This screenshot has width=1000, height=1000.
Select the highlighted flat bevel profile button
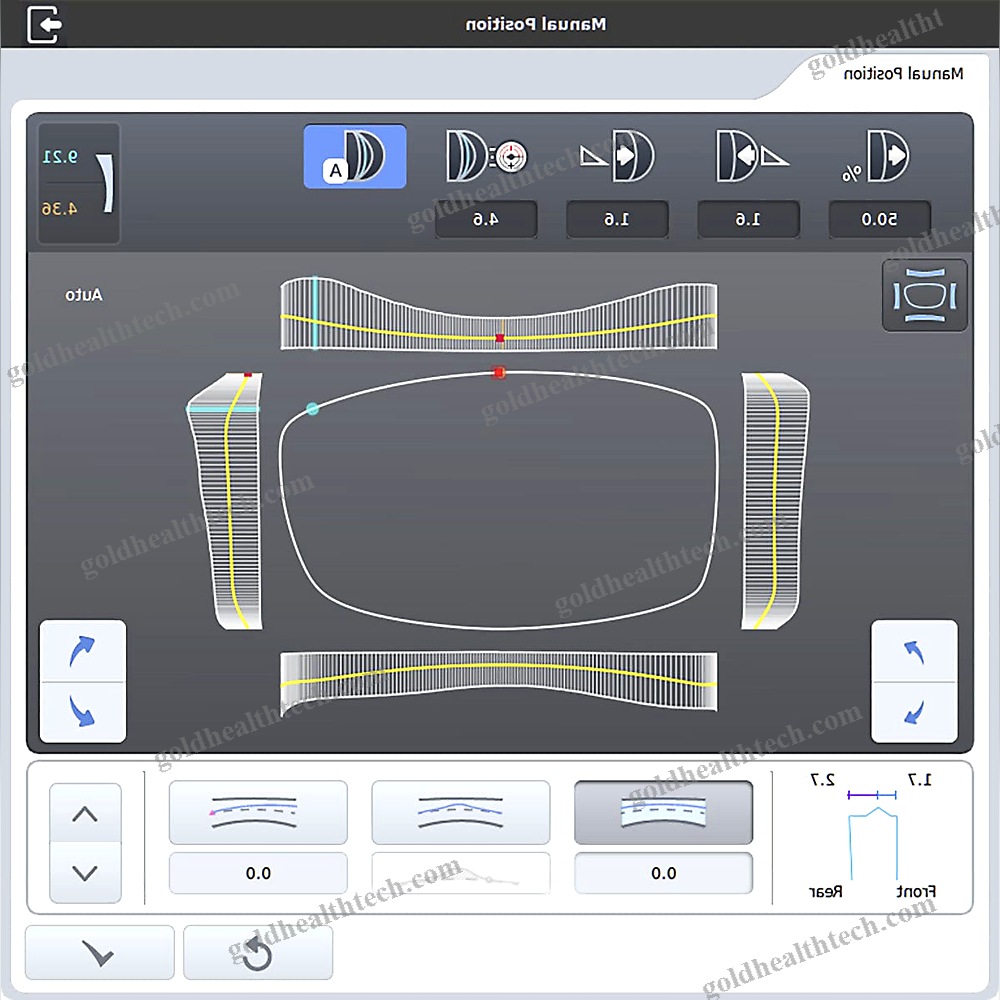663,812
